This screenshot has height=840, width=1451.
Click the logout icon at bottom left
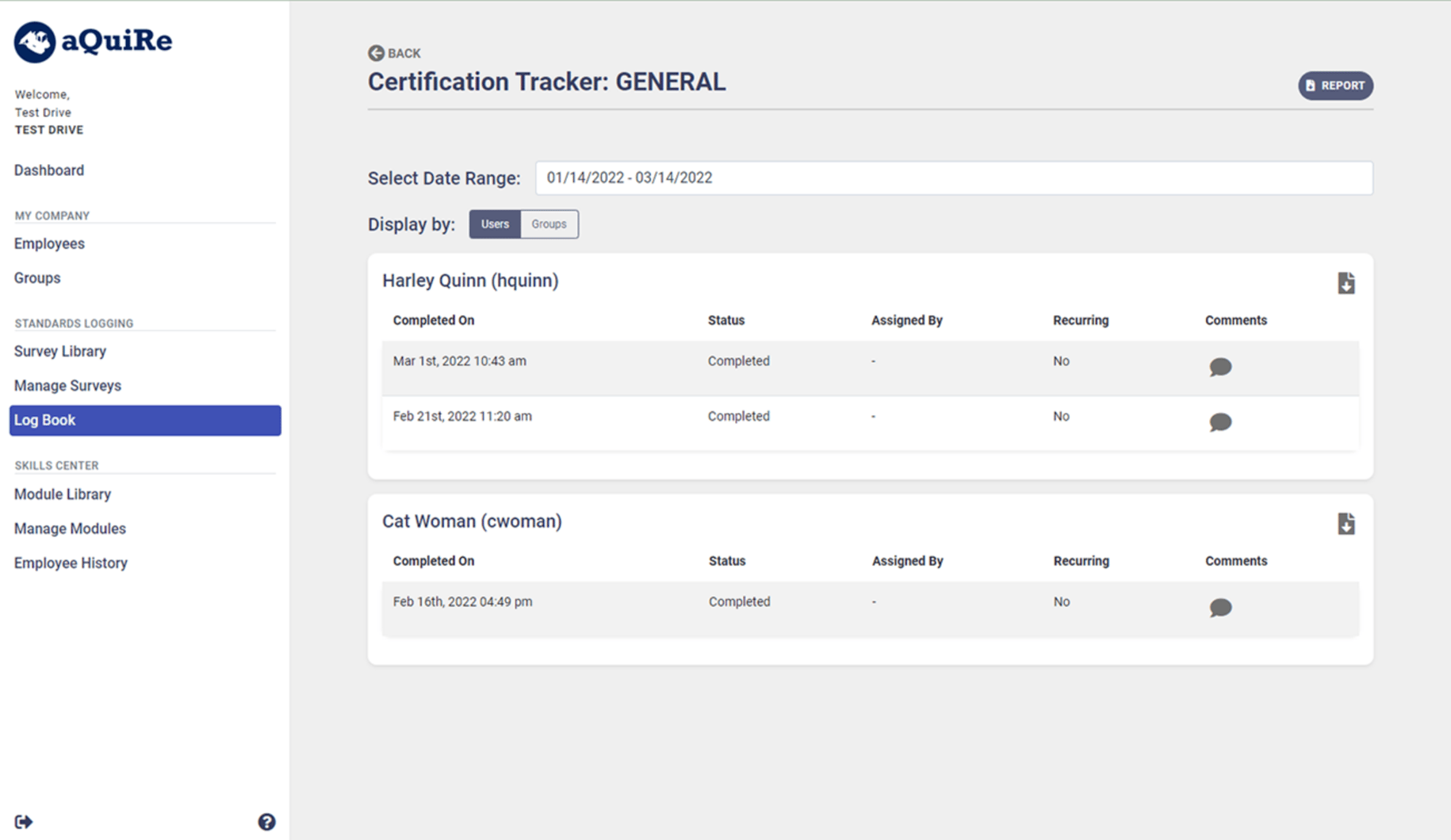pos(24,822)
